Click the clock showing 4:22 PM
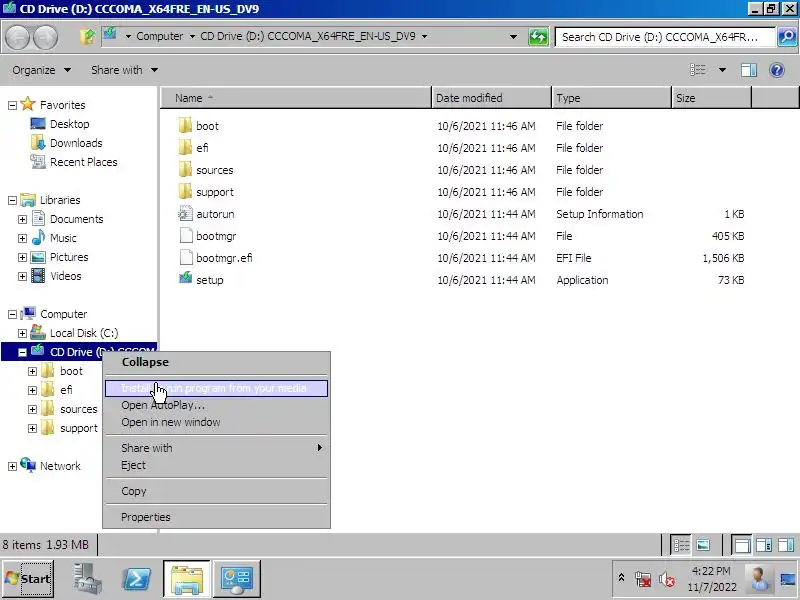This screenshot has width=800, height=600. (711, 570)
